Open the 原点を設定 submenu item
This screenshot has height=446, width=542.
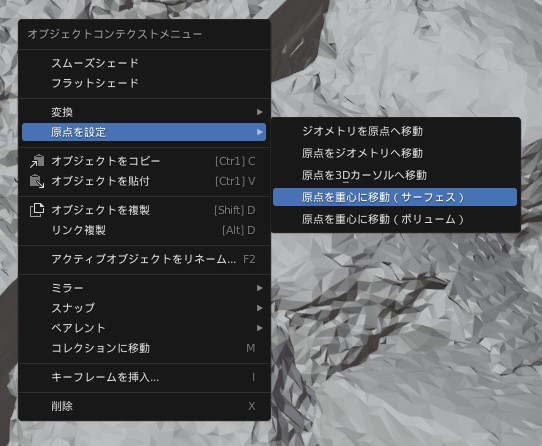coord(144,132)
